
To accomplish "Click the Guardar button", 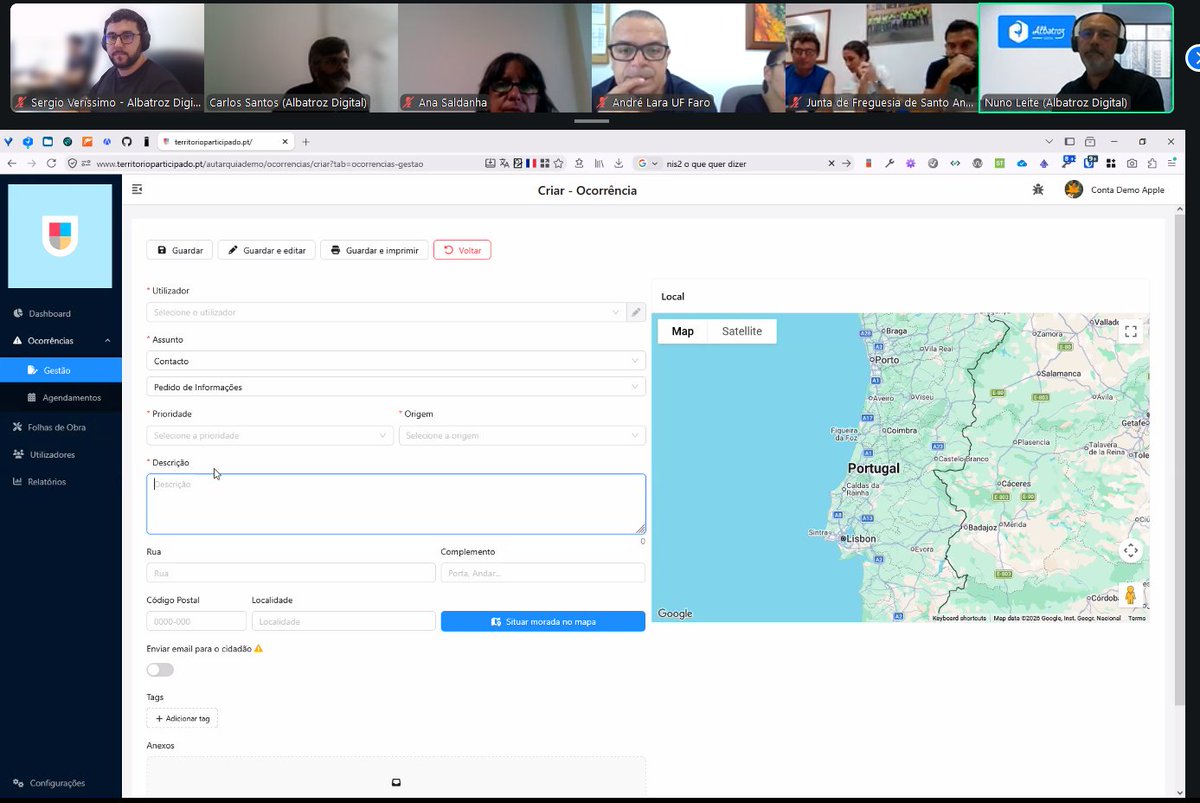I will [x=180, y=250].
